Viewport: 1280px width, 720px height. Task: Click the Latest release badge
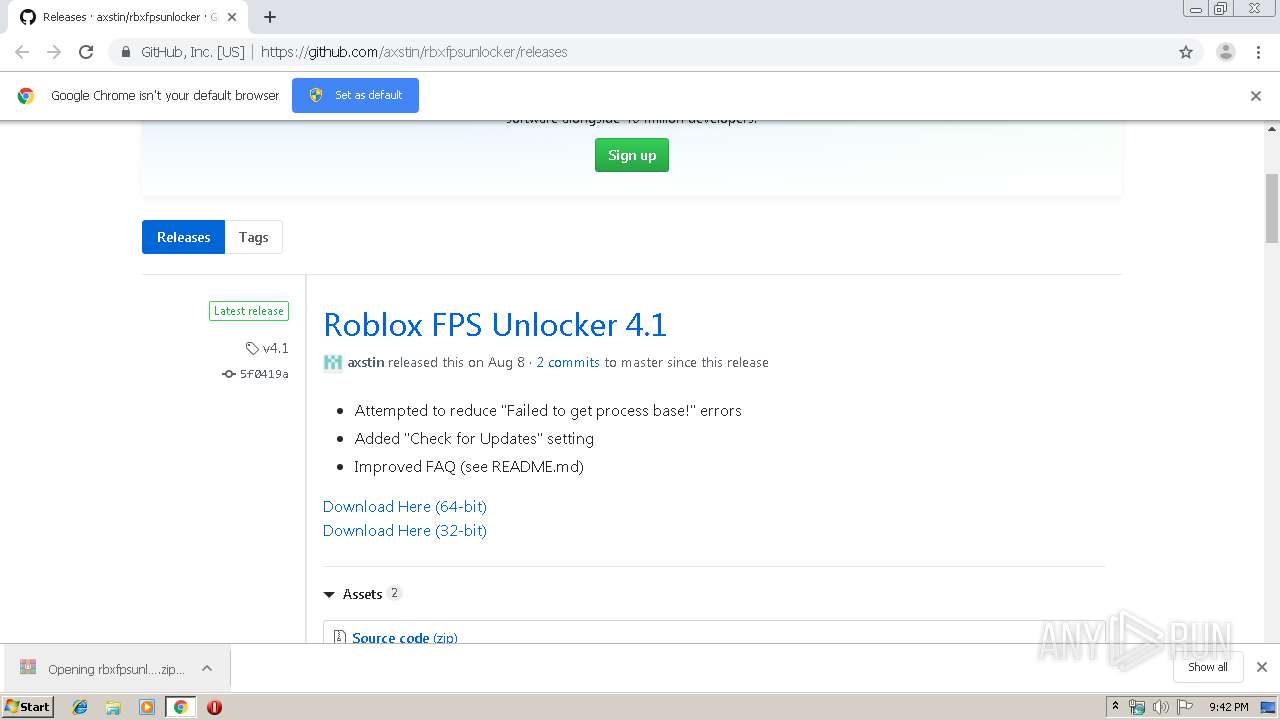(x=249, y=311)
